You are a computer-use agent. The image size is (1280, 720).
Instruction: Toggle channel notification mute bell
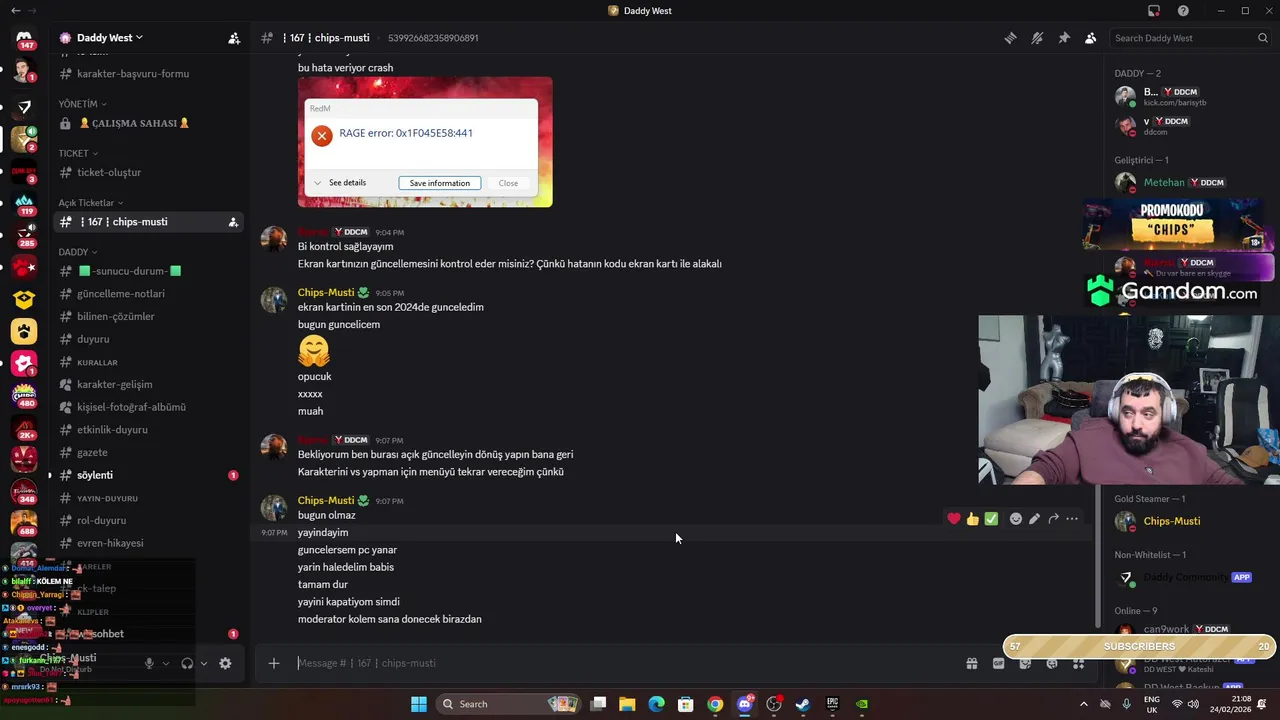pos(1037,38)
